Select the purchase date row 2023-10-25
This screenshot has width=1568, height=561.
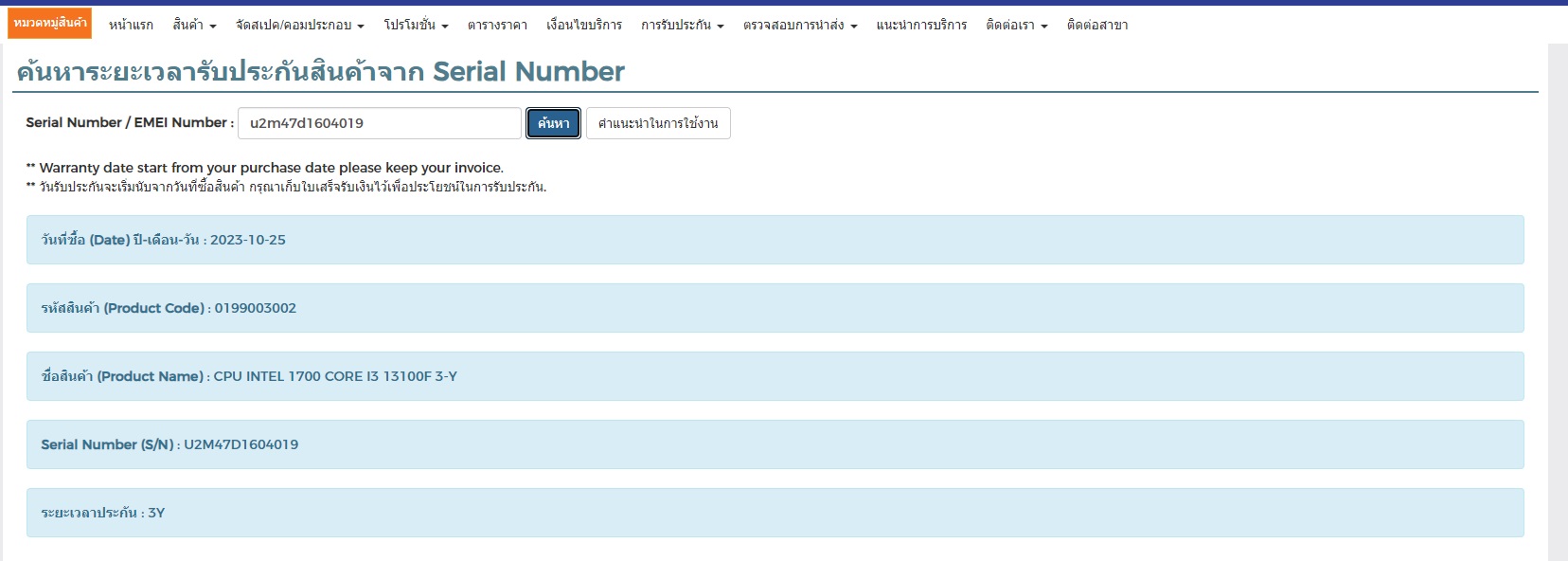[x=775, y=240]
